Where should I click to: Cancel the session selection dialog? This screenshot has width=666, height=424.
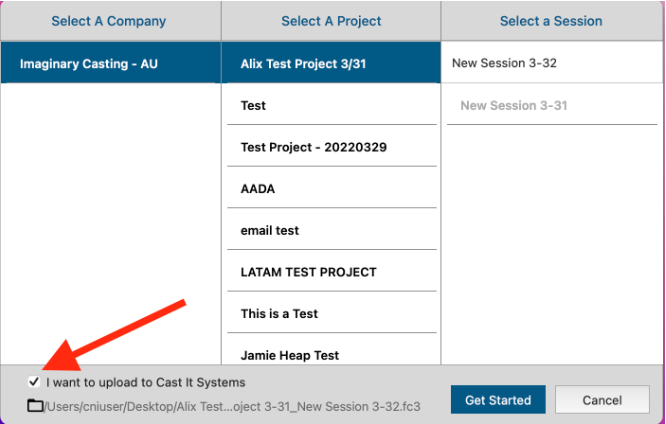tap(602, 400)
